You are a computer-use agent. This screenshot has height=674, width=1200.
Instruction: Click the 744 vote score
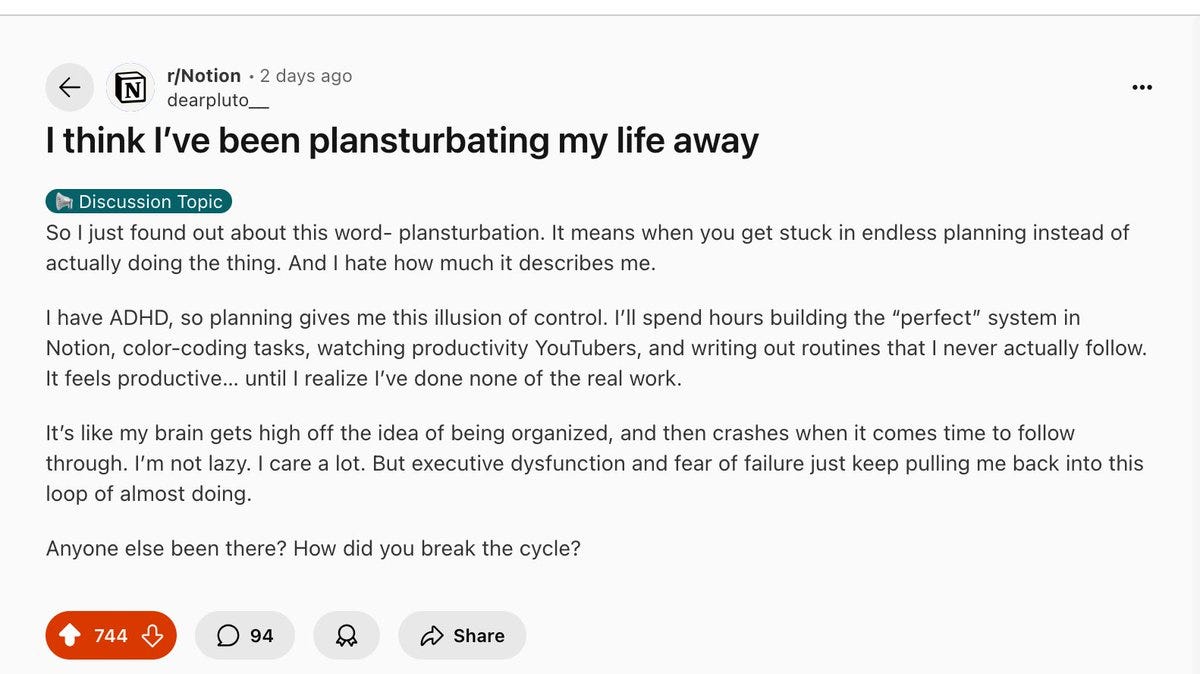coord(111,636)
